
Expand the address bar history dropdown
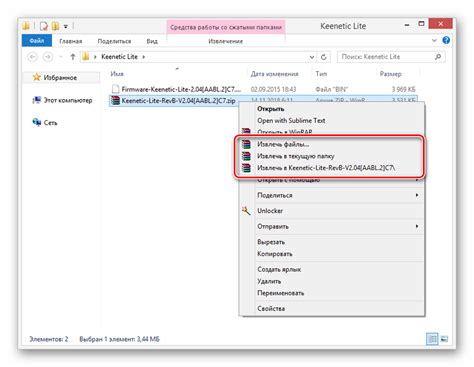tap(312, 57)
